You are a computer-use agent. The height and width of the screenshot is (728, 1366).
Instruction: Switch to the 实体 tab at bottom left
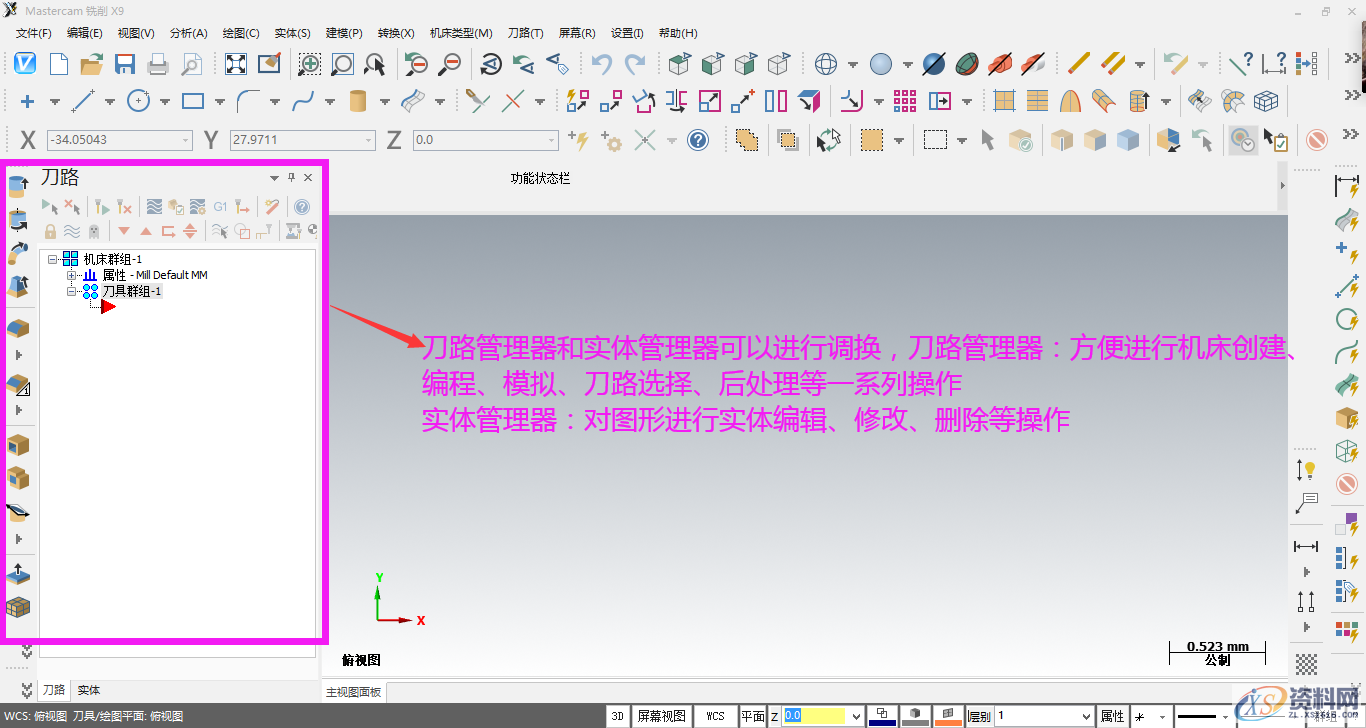click(x=86, y=689)
